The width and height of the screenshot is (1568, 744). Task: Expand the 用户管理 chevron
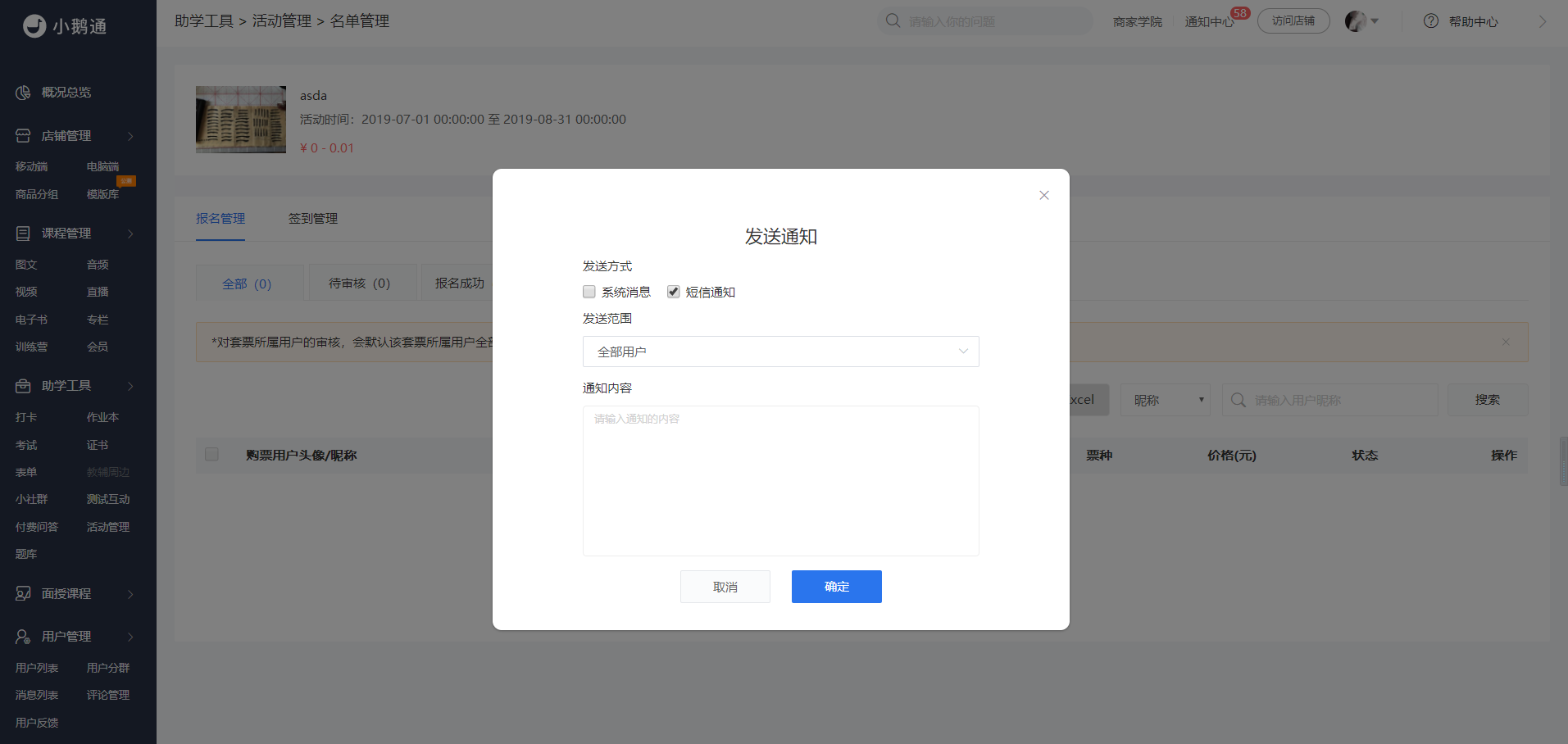point(130,637)
